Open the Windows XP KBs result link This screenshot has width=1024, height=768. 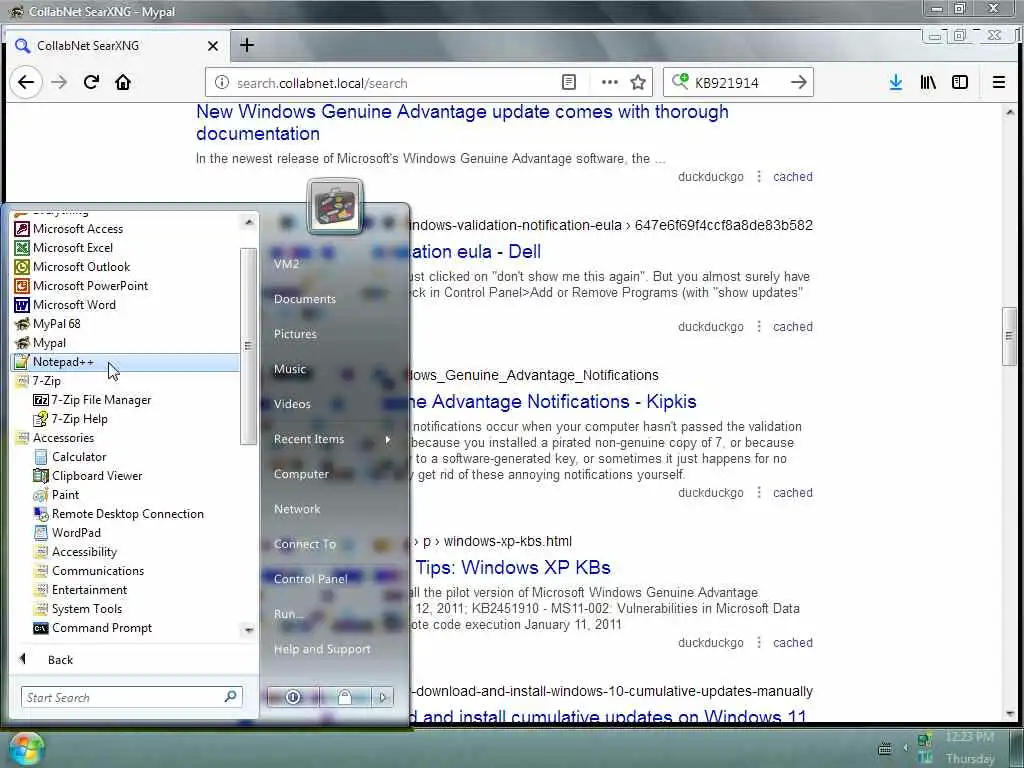[x=513, y=567]
